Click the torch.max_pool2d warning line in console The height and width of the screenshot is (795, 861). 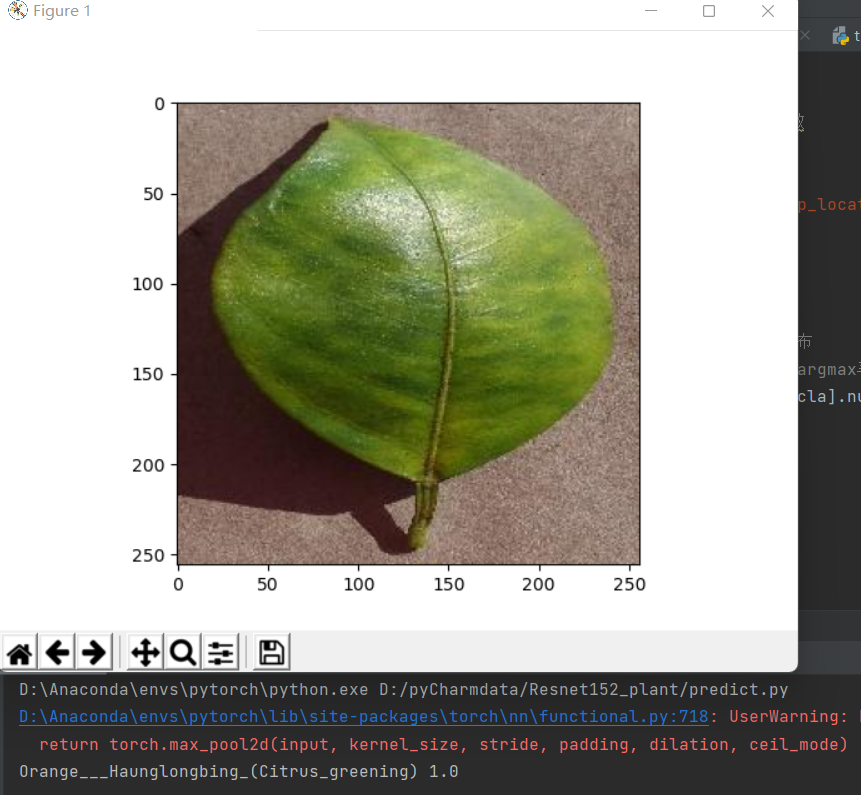(430, 744)
